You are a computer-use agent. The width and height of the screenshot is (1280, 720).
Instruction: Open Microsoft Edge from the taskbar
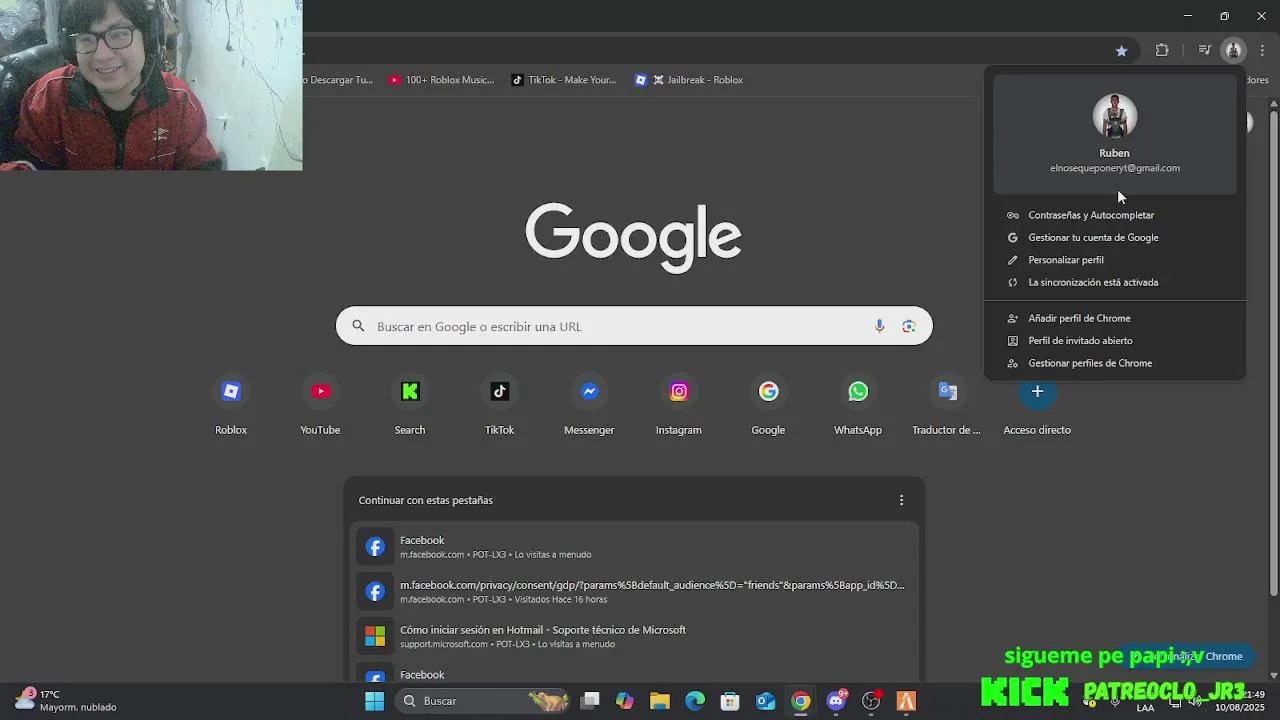coord(695,701)
